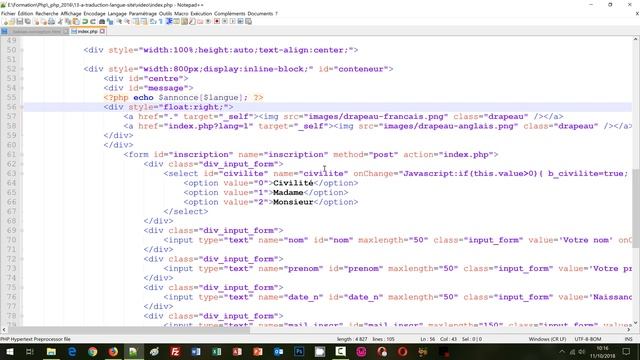Toggle Show All Characters icon

pos(161,22)
